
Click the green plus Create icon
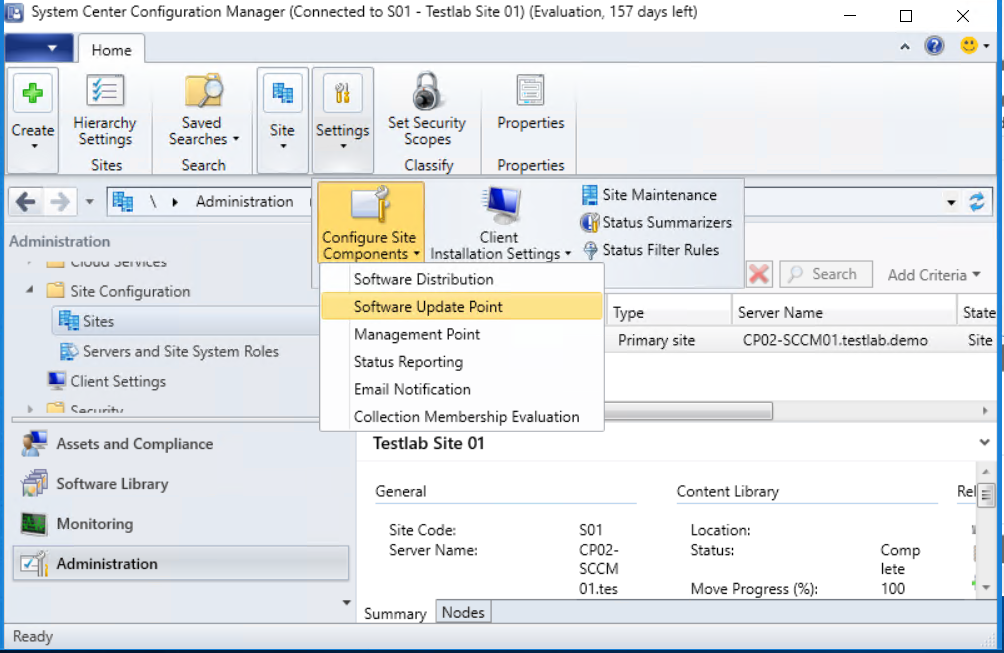coord(33,93)
